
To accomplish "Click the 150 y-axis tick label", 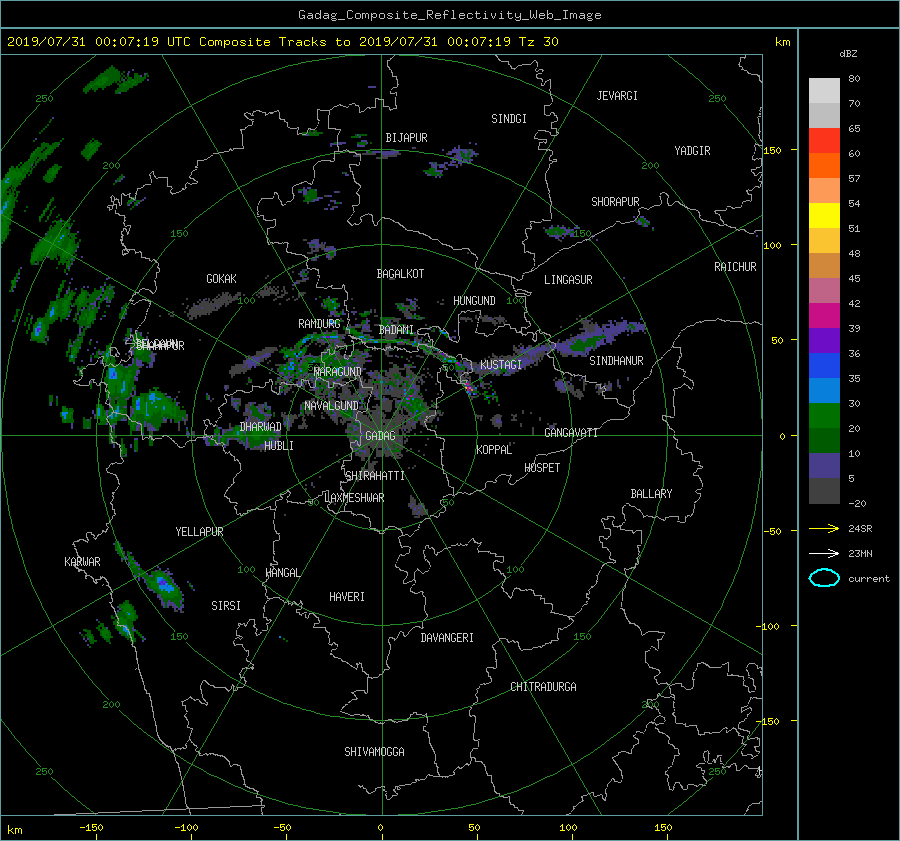I will coord(773,150).
